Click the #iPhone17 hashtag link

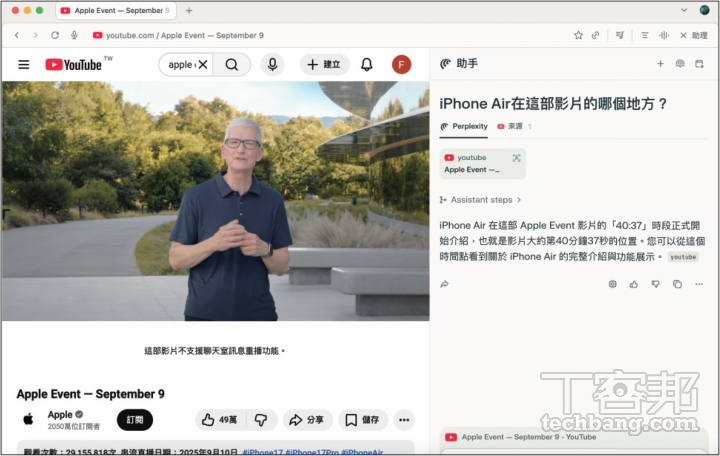[x=262, y=452]
